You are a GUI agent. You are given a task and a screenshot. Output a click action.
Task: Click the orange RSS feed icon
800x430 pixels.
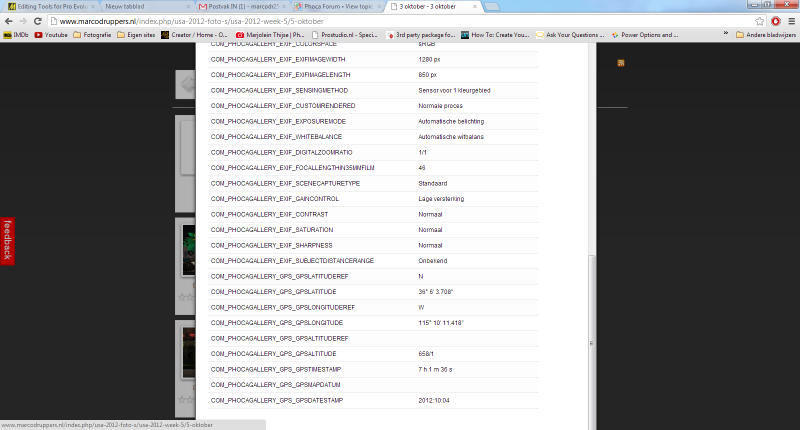click(621, 63)
